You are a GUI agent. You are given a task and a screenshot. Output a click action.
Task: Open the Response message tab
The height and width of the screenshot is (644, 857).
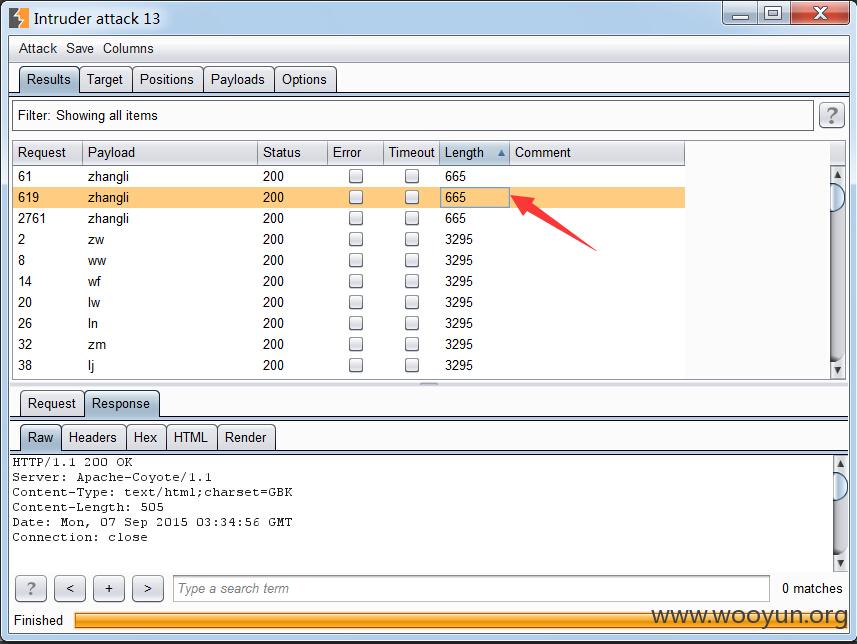pyautogui.click(x=121, y=404)
